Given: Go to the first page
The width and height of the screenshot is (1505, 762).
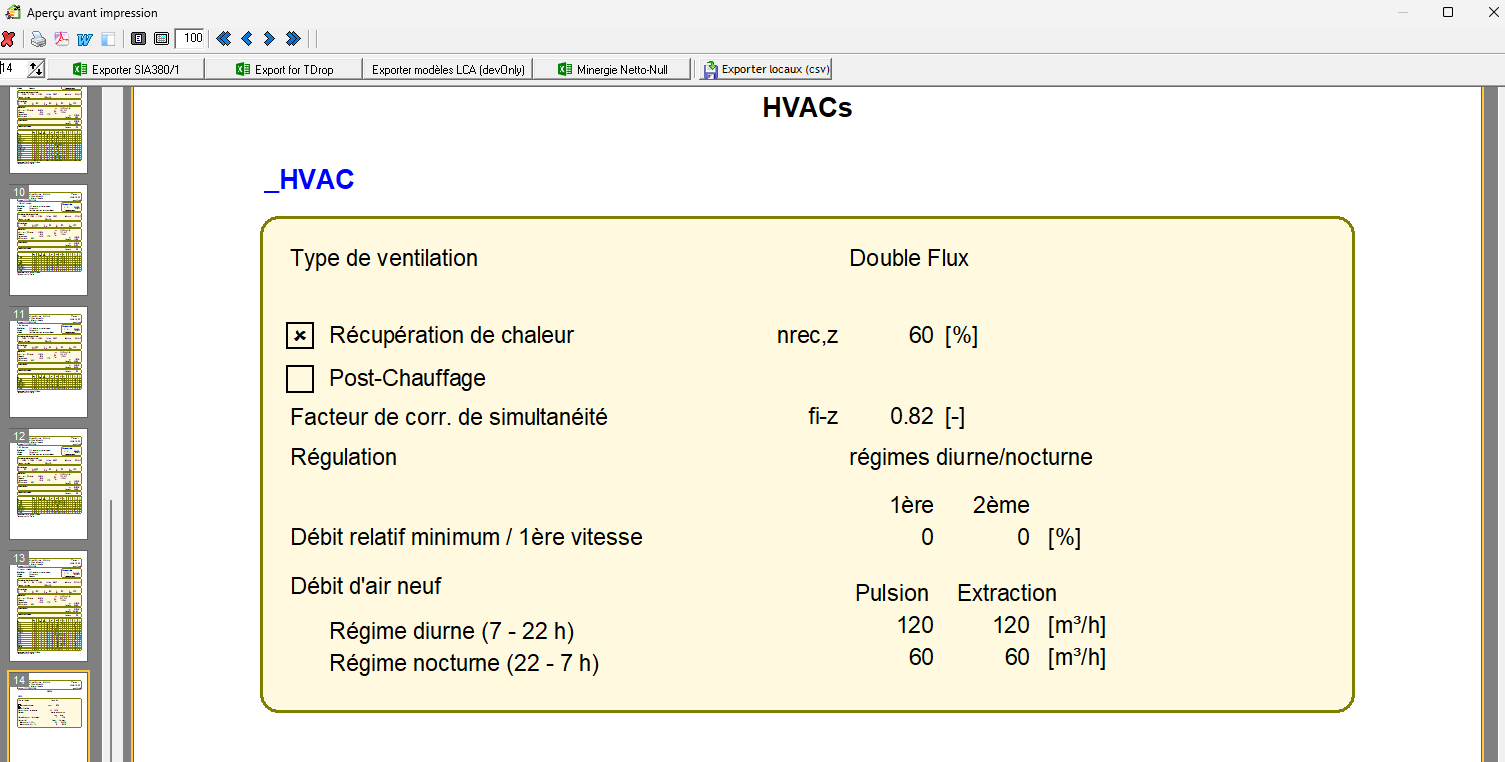Looking at the screenshot, I should [223, 39].
